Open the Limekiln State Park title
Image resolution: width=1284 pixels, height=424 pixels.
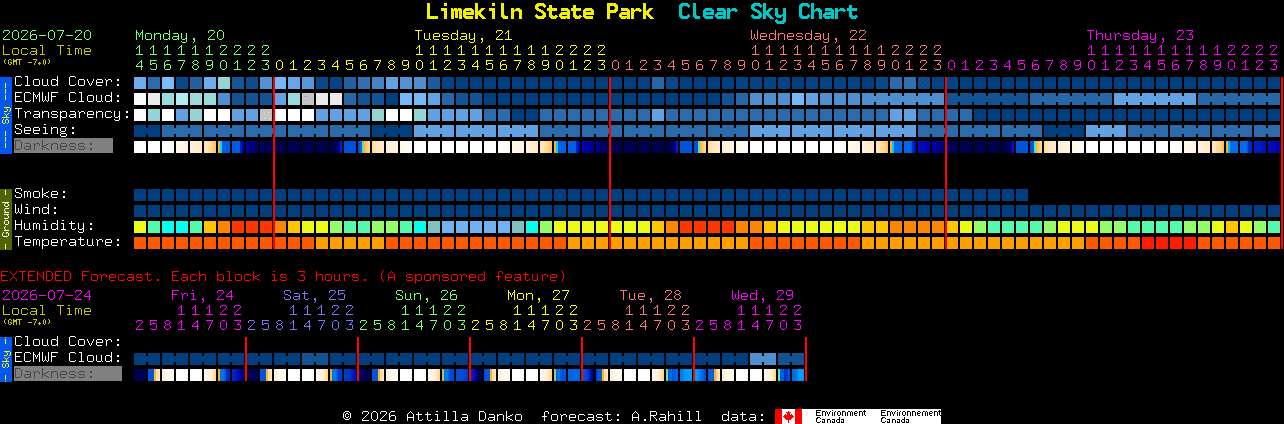click(x=539, y=12)
